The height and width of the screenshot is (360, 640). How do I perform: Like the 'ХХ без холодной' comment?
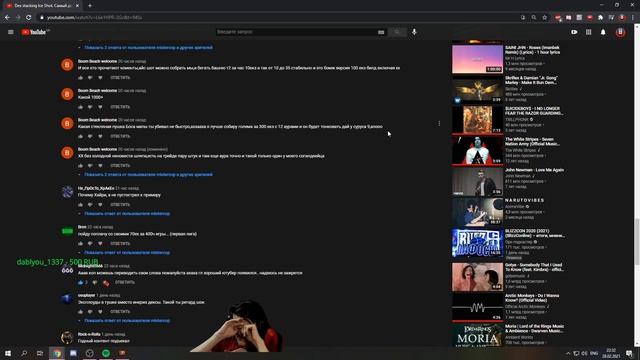(x=80, y=166)
